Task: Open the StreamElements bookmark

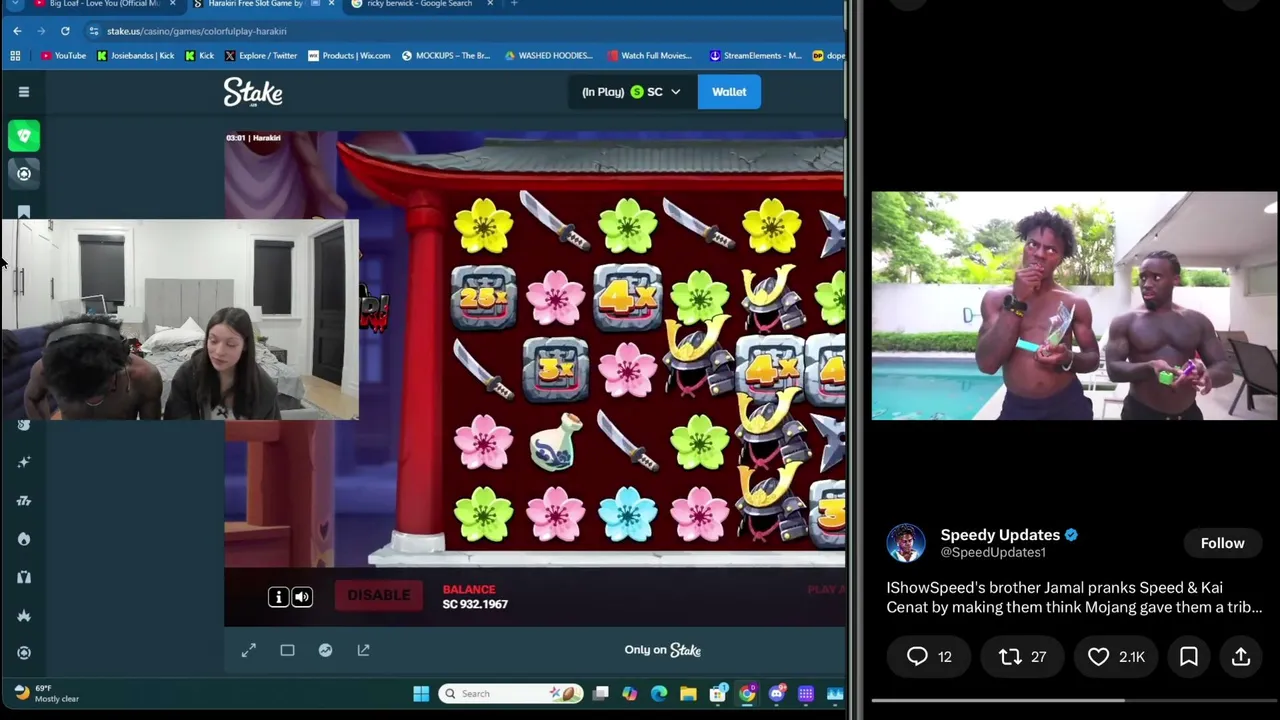Action: pos(756,56)
